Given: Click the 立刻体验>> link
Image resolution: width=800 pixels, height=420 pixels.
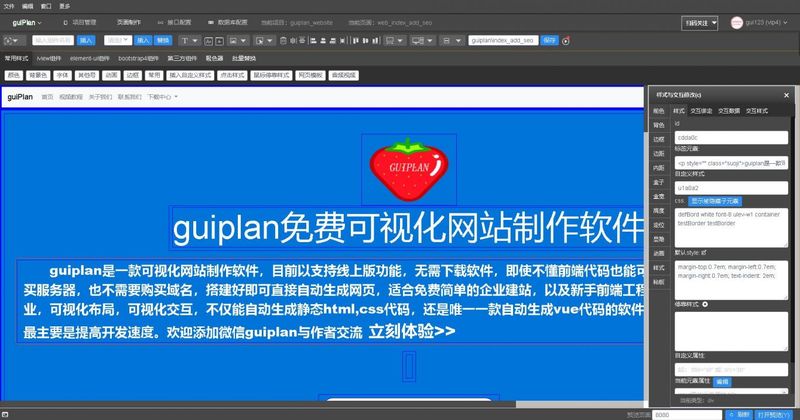Looking at the screenshot, I should 412,331.
